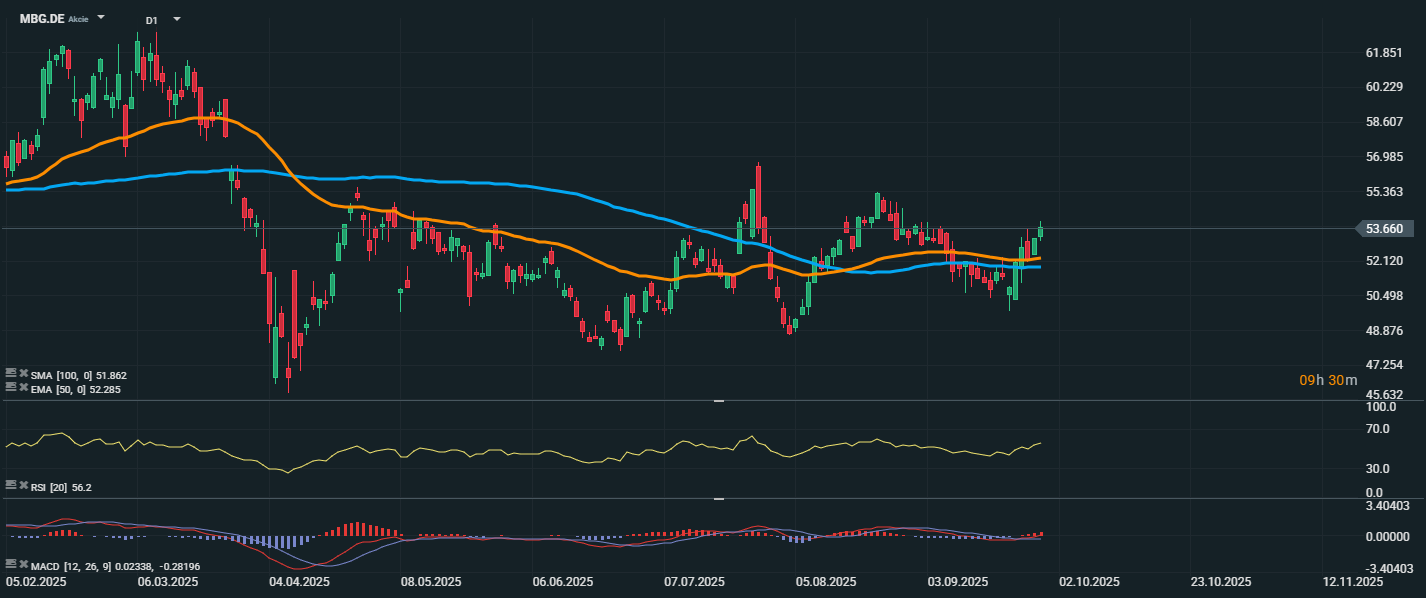Open settings for the SMA indicator
1426x598 pixels.
click(x=11, y=375)
